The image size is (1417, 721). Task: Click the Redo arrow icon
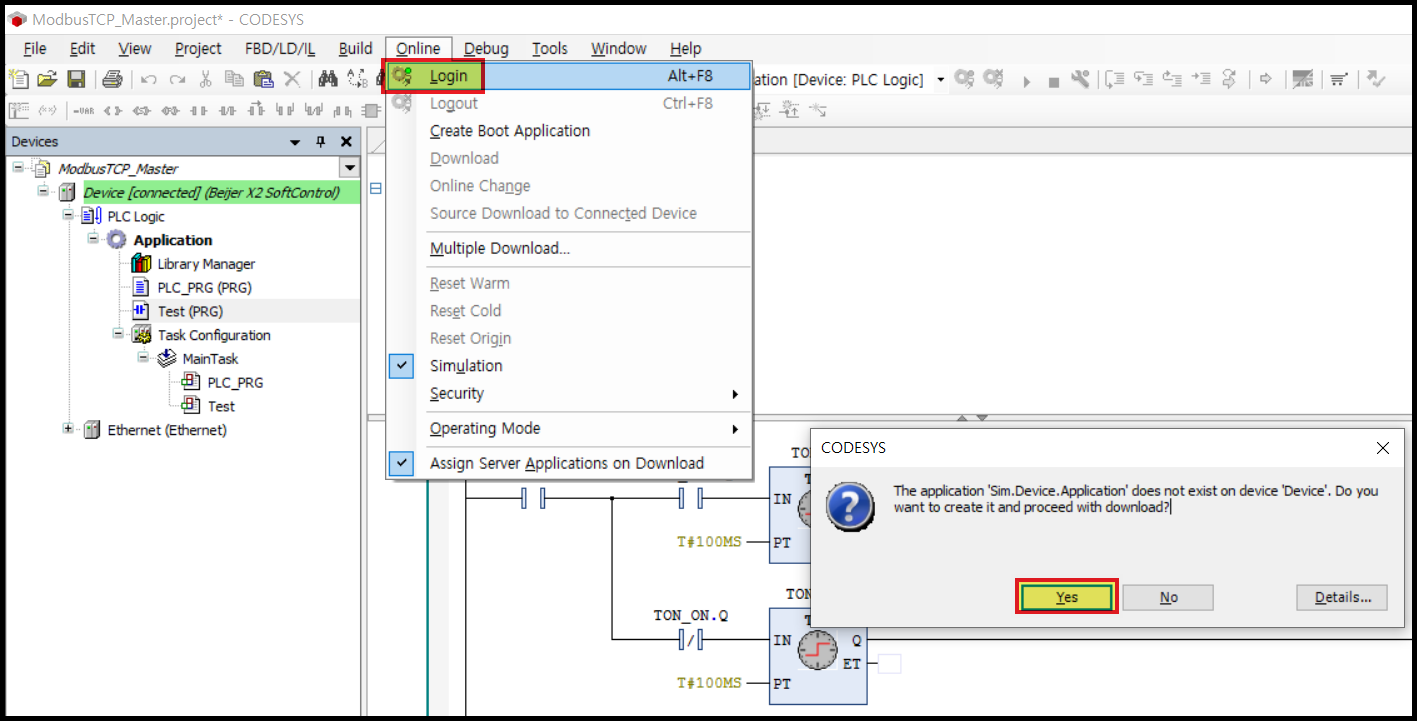(177, 79)
